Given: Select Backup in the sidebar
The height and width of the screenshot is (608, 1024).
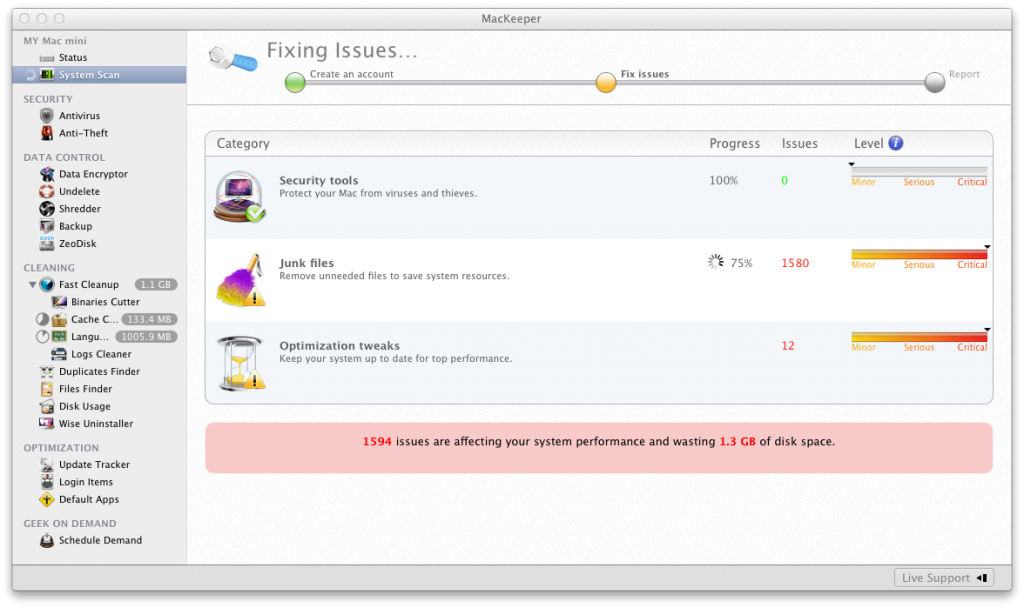Looking at the screenshot, I should coord(75,227).
